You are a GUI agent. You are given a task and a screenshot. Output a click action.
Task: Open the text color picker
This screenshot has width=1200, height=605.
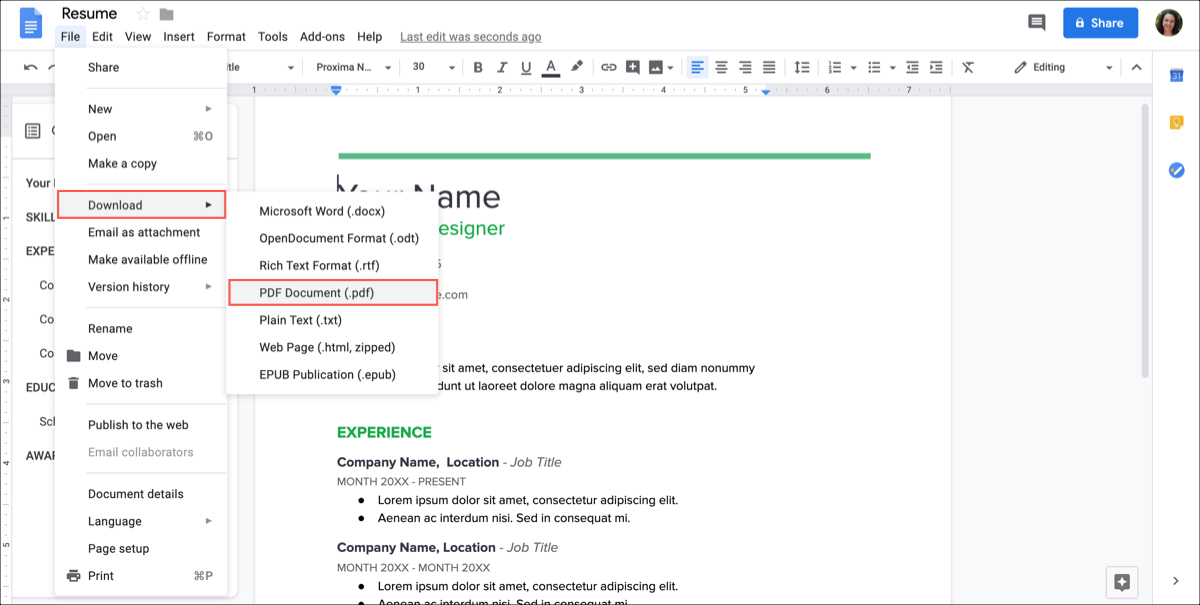click(550, 67)
